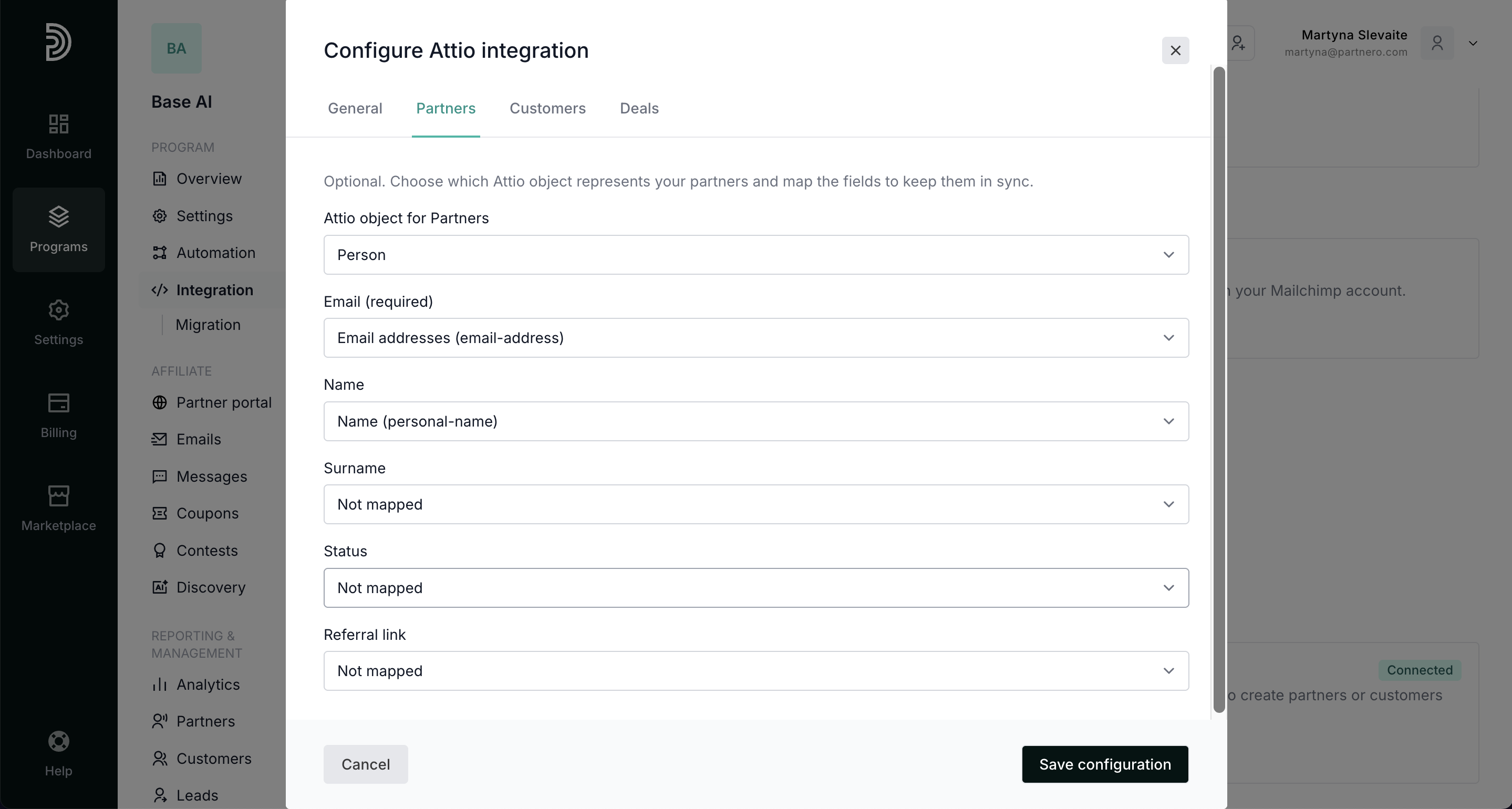Switch to the Customers tab

547,109
